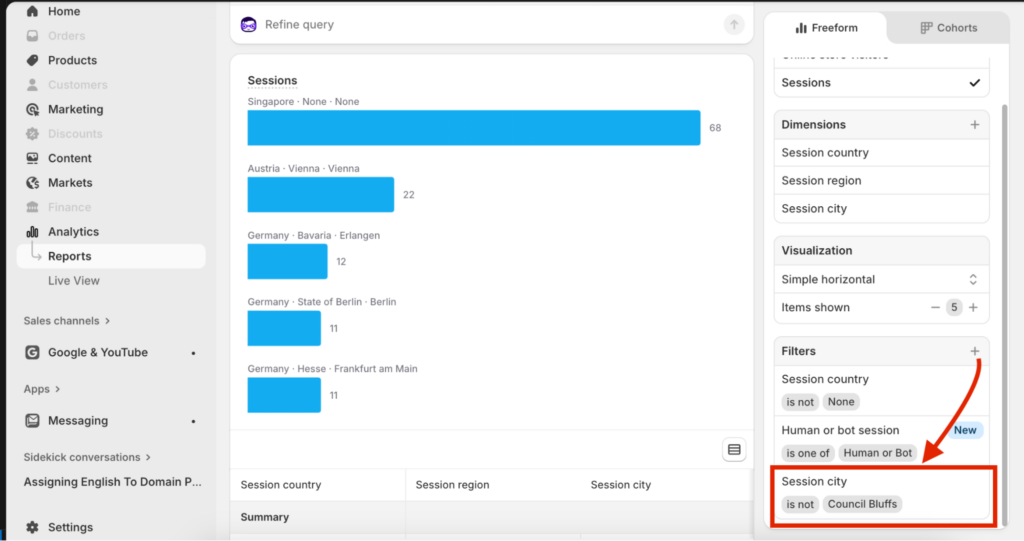Click the Session region column header
Screen dimensions: 1024x541
click(x=452, y=485)
